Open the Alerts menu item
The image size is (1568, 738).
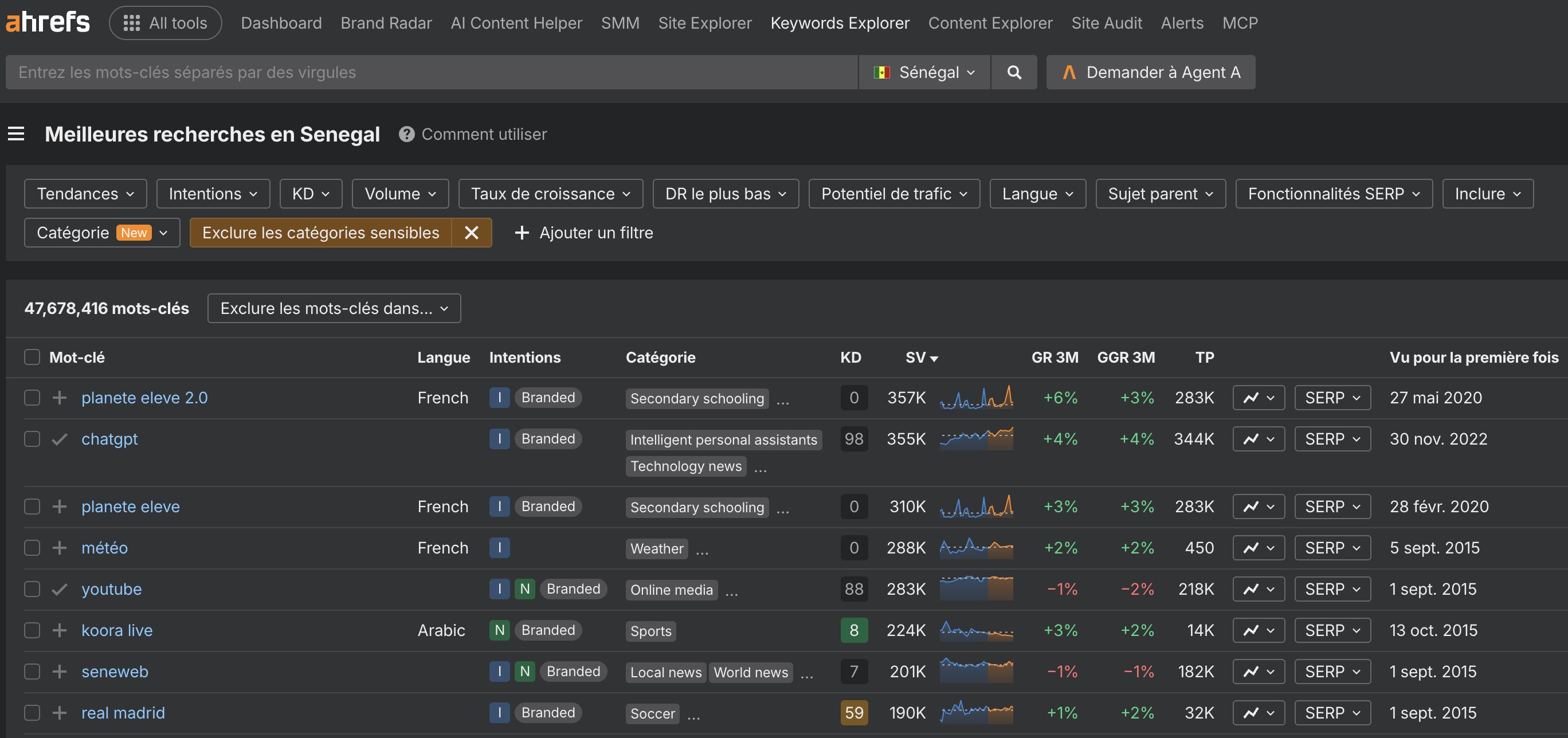click(x=1182, y=23)
